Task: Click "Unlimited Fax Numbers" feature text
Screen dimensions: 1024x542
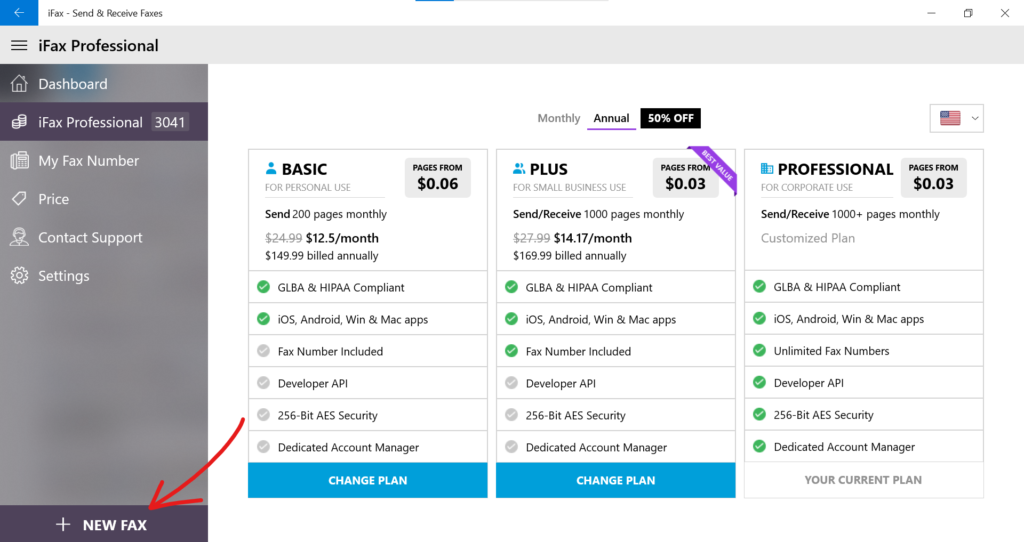Action: (831, 351)
